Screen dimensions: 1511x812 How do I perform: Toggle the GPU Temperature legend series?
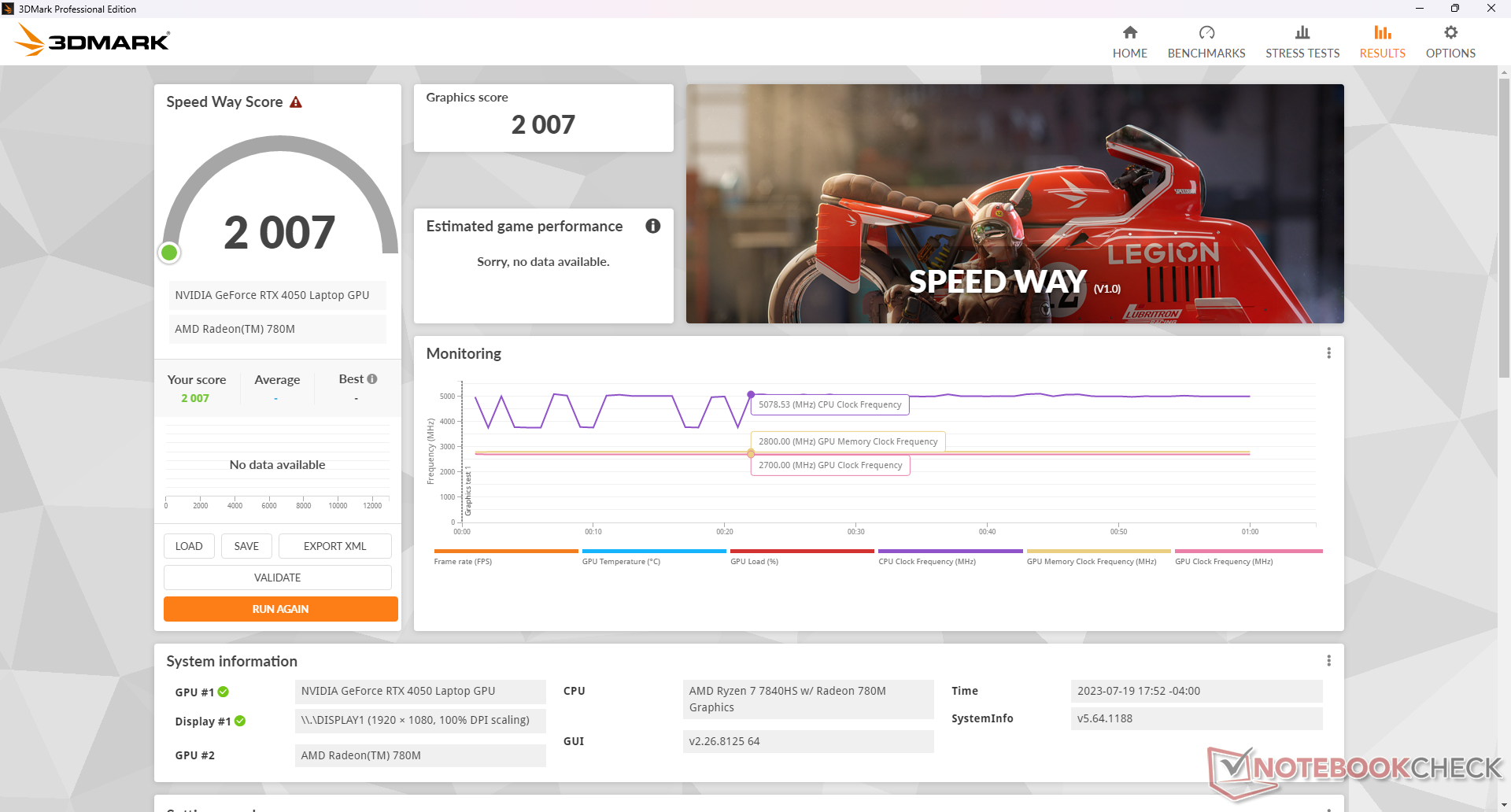click(621, 561)
